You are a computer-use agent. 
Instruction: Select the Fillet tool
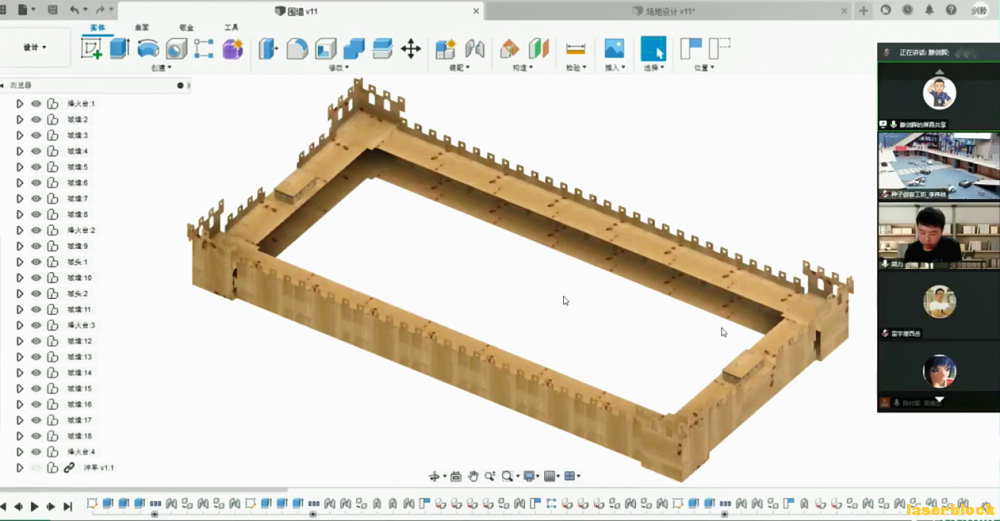click(297, 49)
